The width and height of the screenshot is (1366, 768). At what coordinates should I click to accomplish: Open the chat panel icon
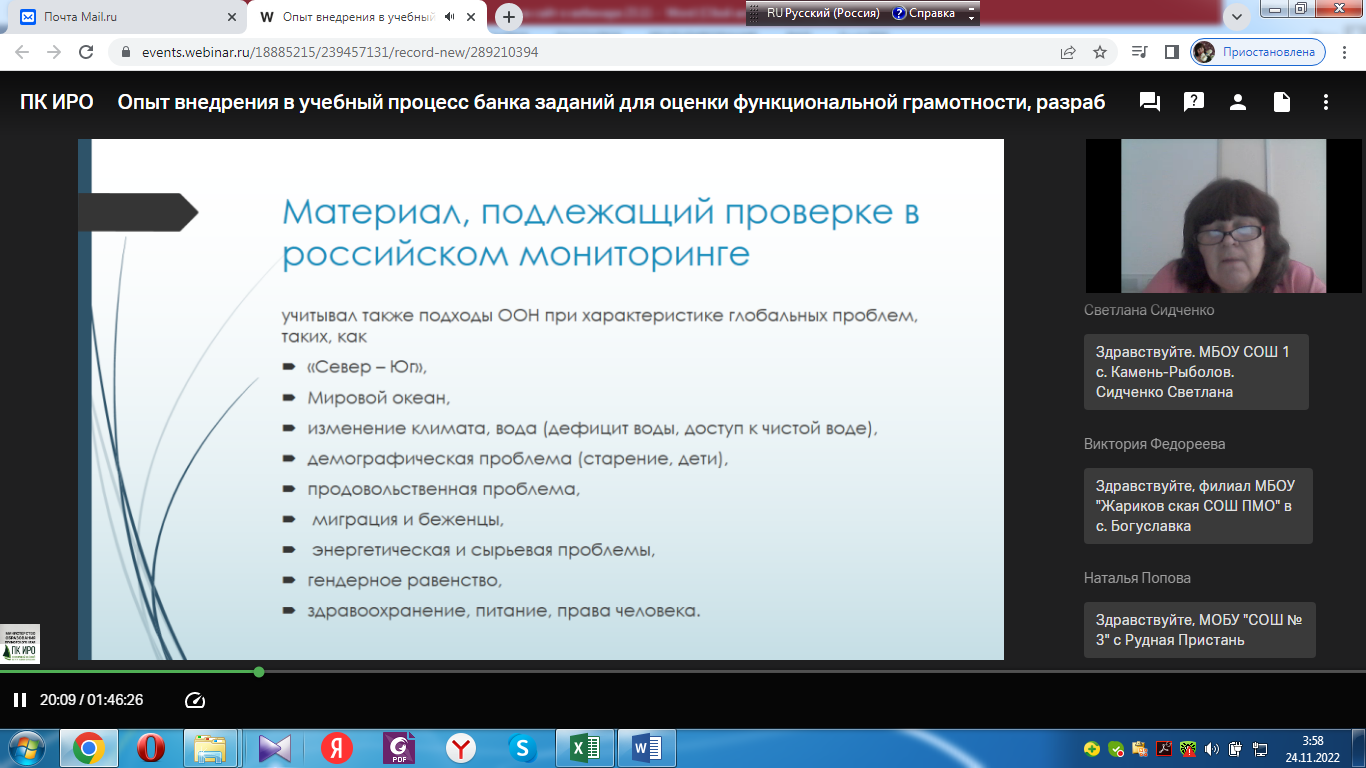(x=1149, y=102)
